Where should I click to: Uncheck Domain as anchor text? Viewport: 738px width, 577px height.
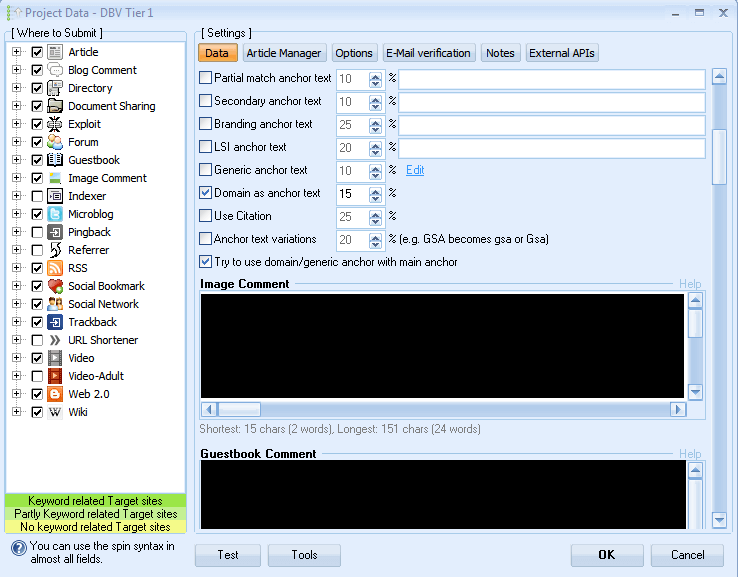click(206, 193)
